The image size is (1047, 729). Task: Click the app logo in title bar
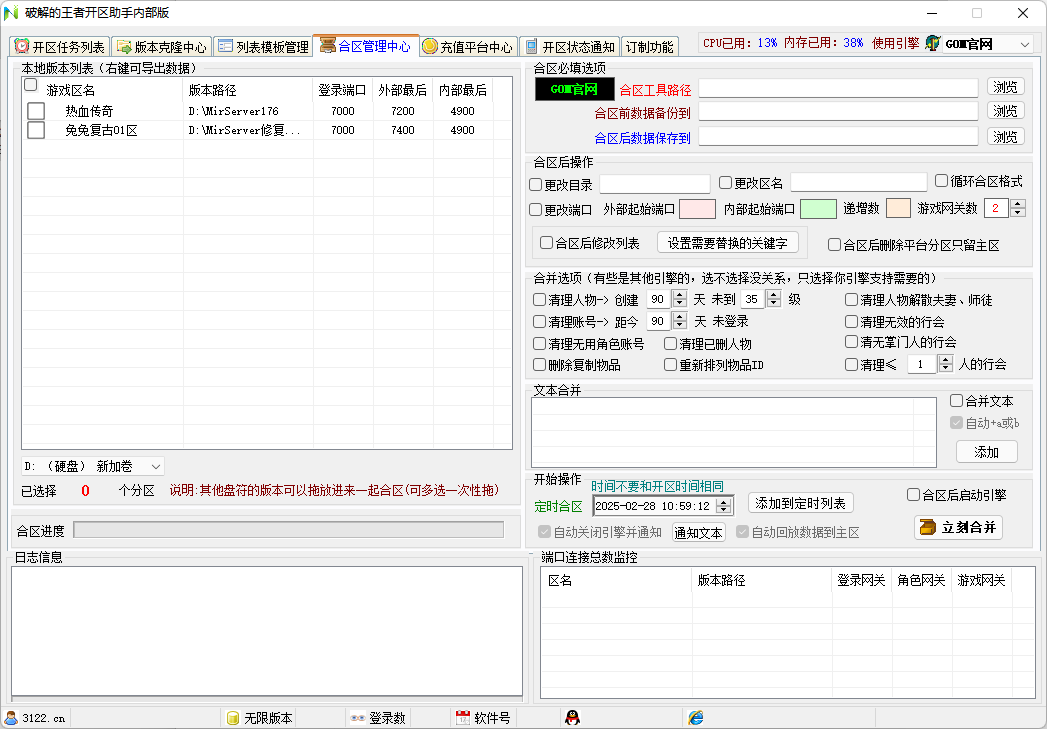coord(11,13)
